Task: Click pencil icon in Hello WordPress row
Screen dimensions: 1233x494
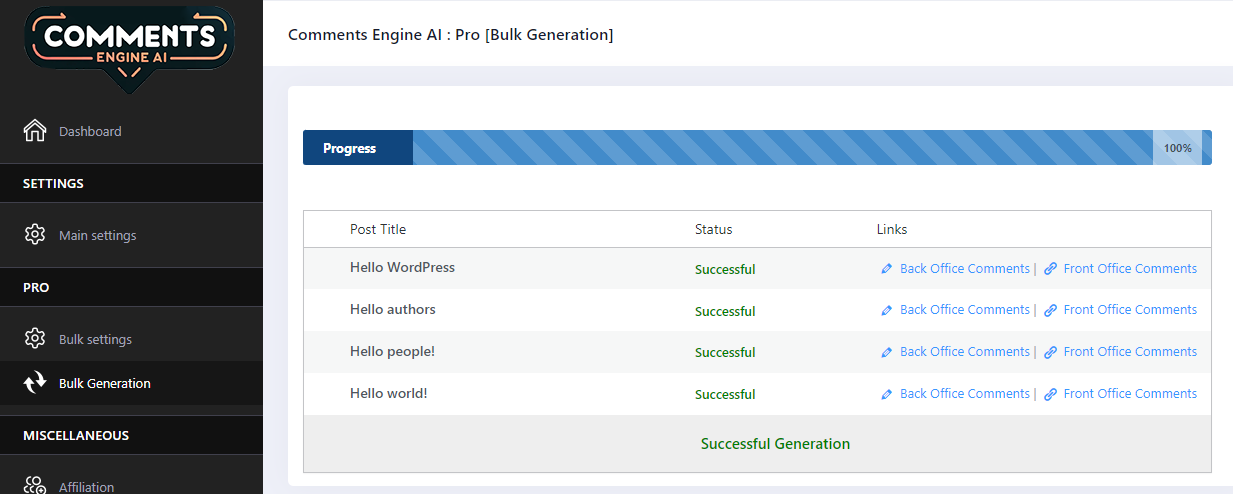Action: (886, 269)
